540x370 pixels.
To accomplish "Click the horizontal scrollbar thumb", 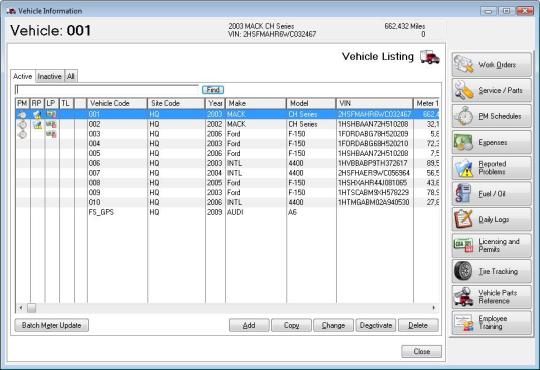I will coord(32,308).
